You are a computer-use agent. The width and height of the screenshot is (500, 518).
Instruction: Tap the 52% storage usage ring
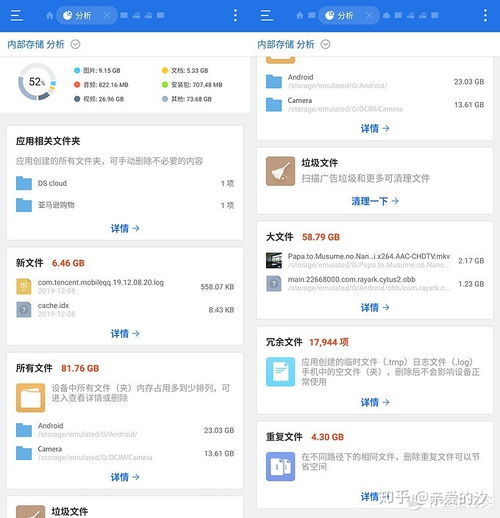pyautogui.click(x=37, y=82)
